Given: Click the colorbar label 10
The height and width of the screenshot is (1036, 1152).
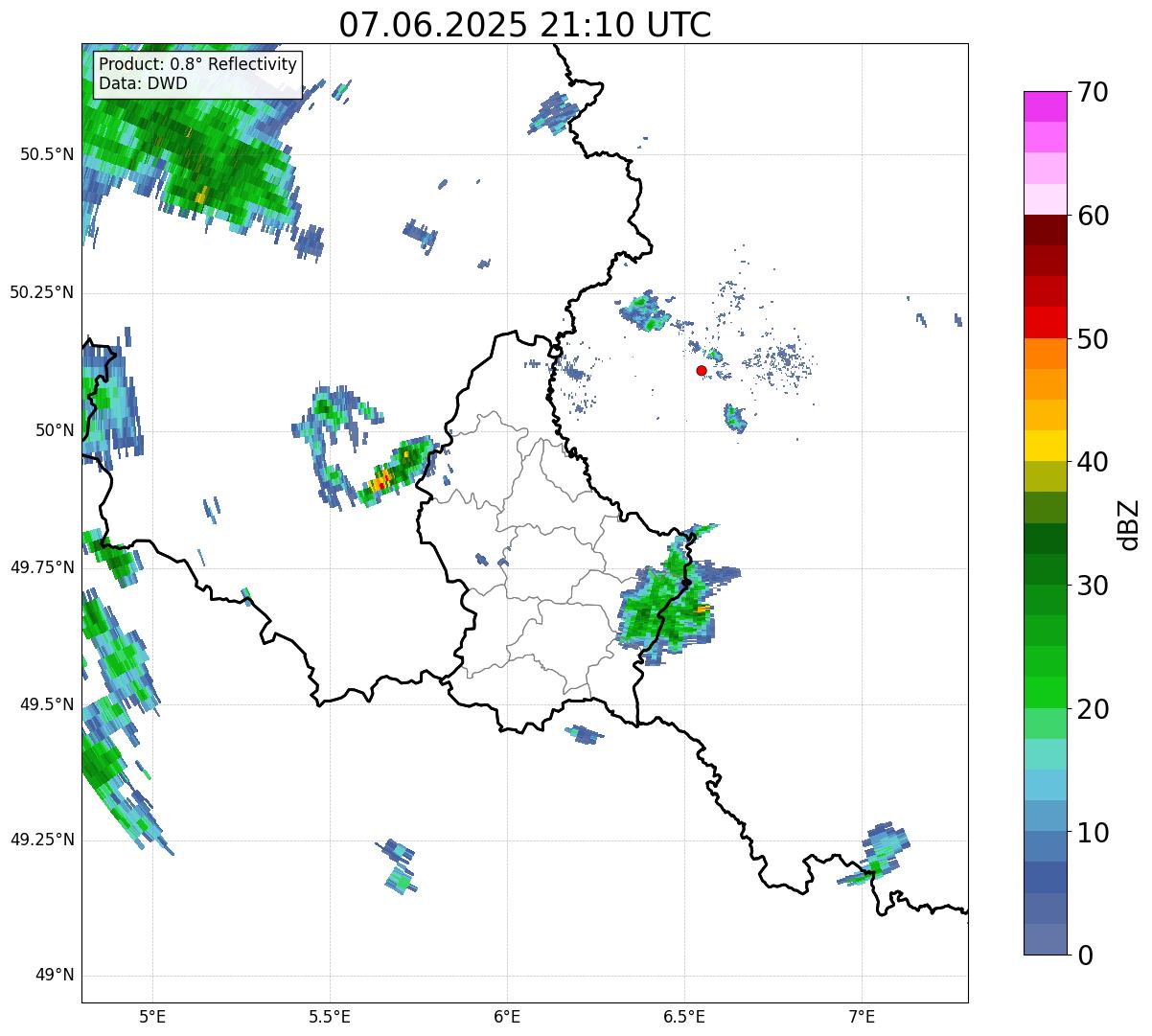Looking at the screenshot, I should click(x=1093, y=832).
